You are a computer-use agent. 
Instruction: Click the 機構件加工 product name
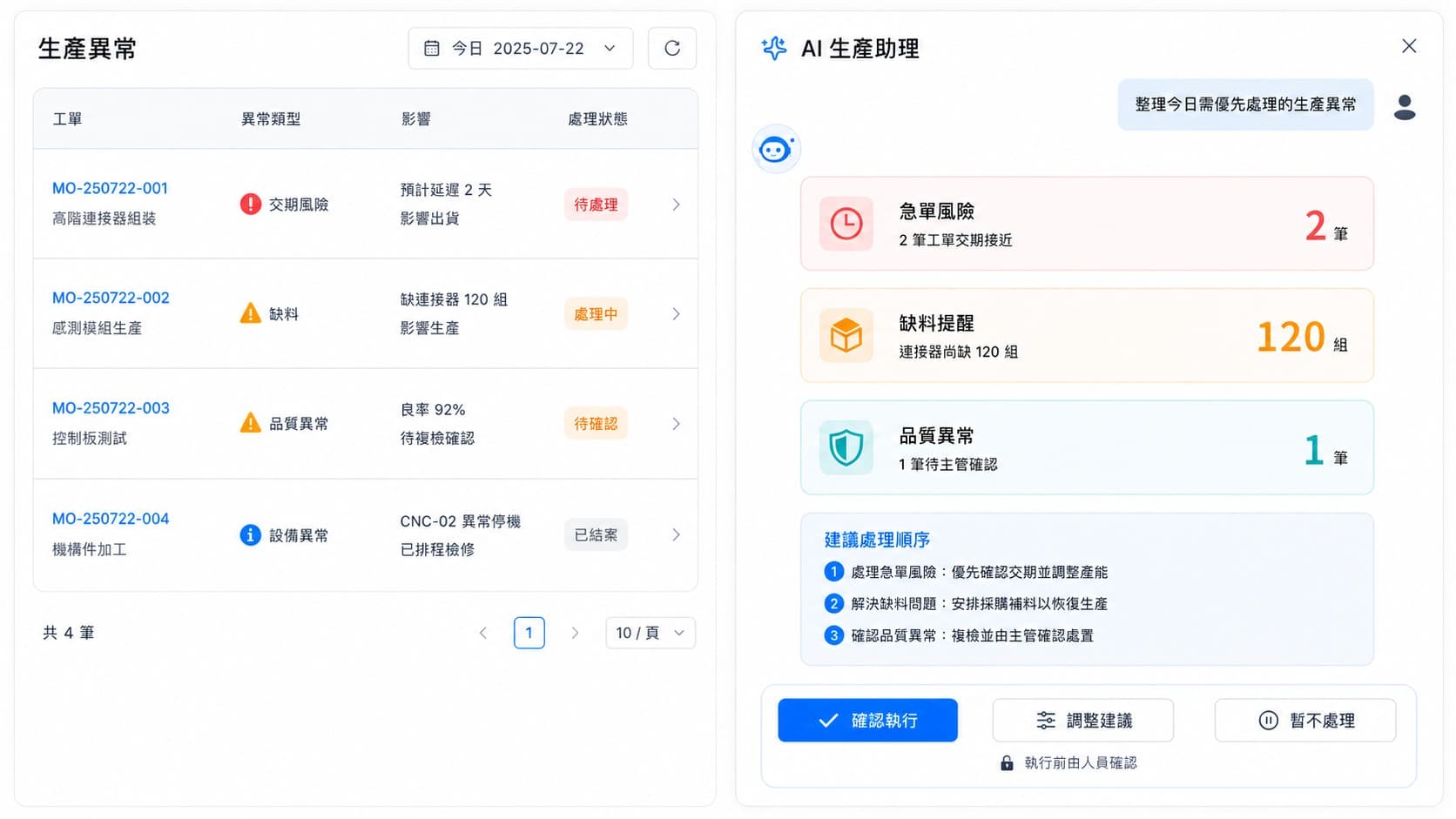pos(90,549)
